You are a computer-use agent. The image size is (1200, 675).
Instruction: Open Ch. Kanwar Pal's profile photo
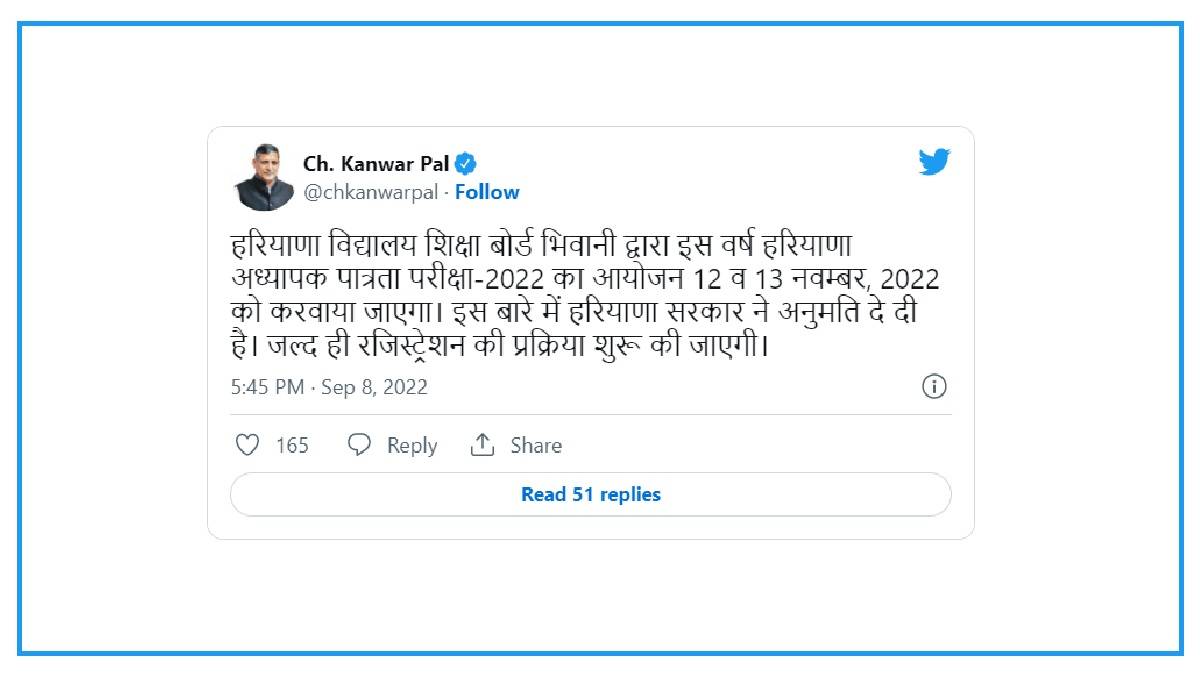coord(264,177)
